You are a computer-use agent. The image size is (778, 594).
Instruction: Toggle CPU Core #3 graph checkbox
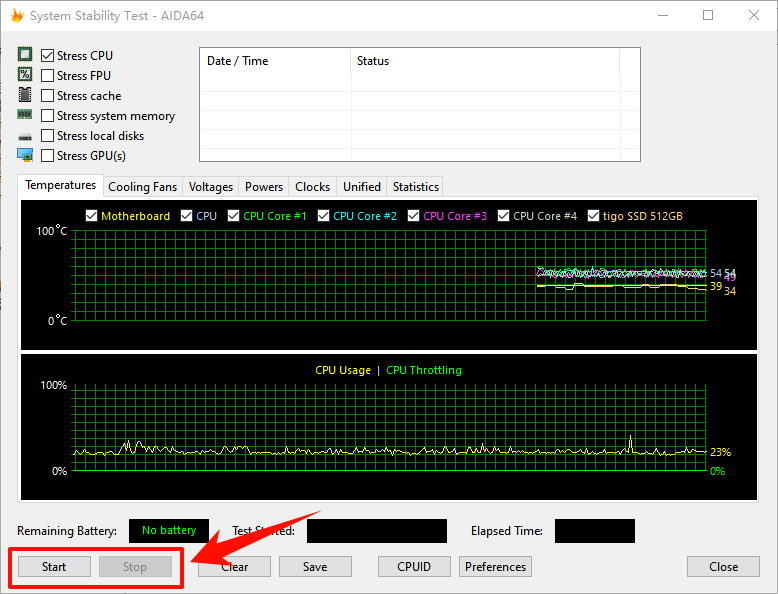(x=413, y=216)
